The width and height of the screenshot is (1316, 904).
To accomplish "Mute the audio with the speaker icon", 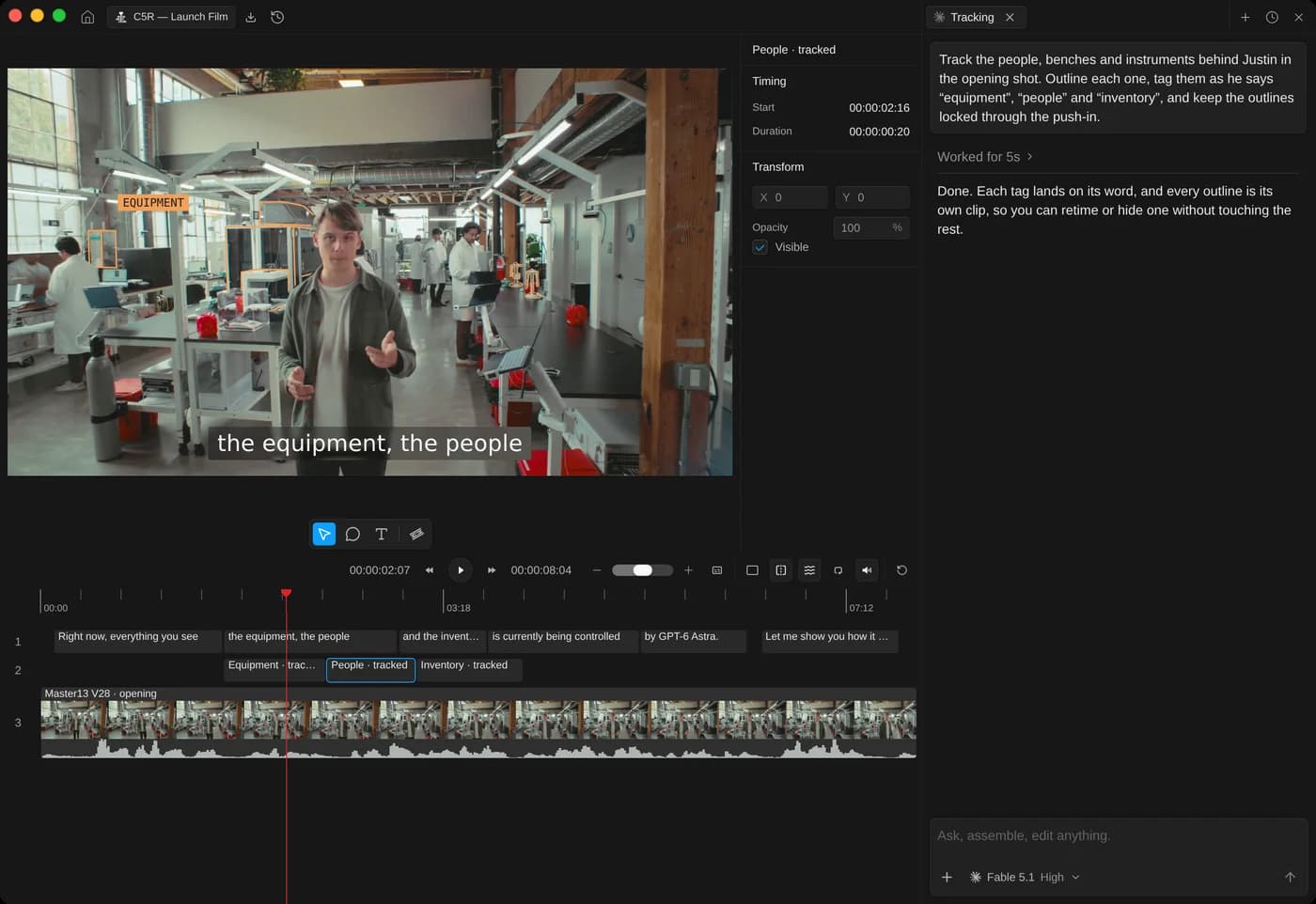I will (867, 570).
